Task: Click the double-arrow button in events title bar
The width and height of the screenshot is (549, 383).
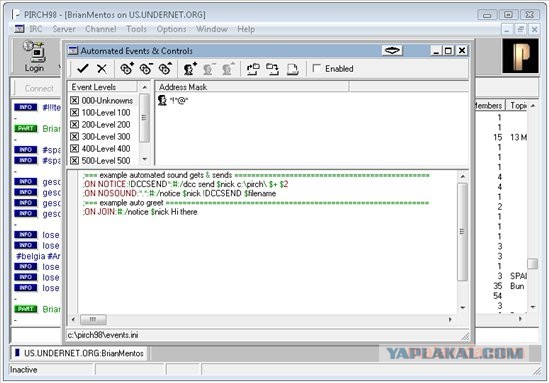Action: pos(392,51)
